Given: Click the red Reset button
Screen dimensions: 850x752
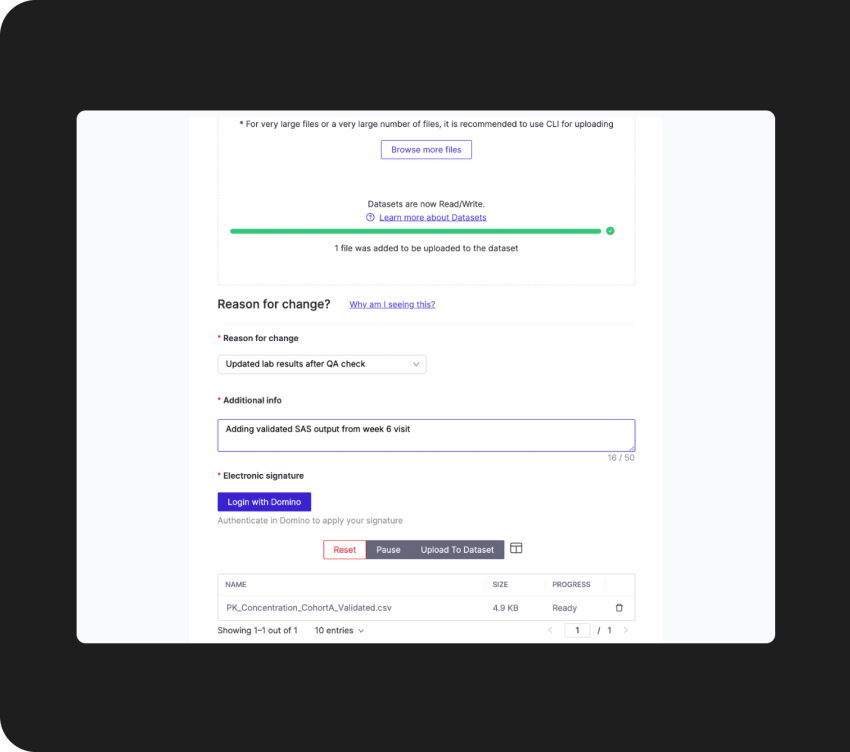Looking at the screenshot, I should tap(344, 550).
